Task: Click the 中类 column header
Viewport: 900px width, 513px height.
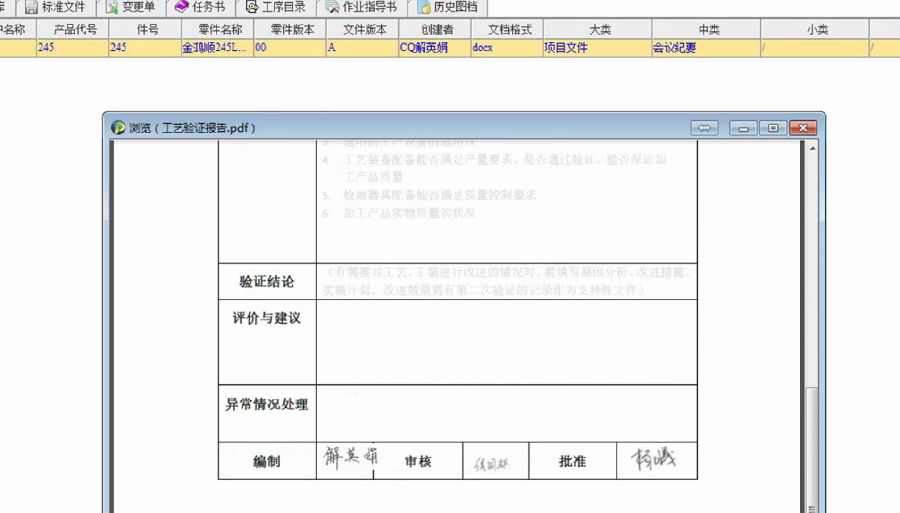Action: tap(706, 29)
